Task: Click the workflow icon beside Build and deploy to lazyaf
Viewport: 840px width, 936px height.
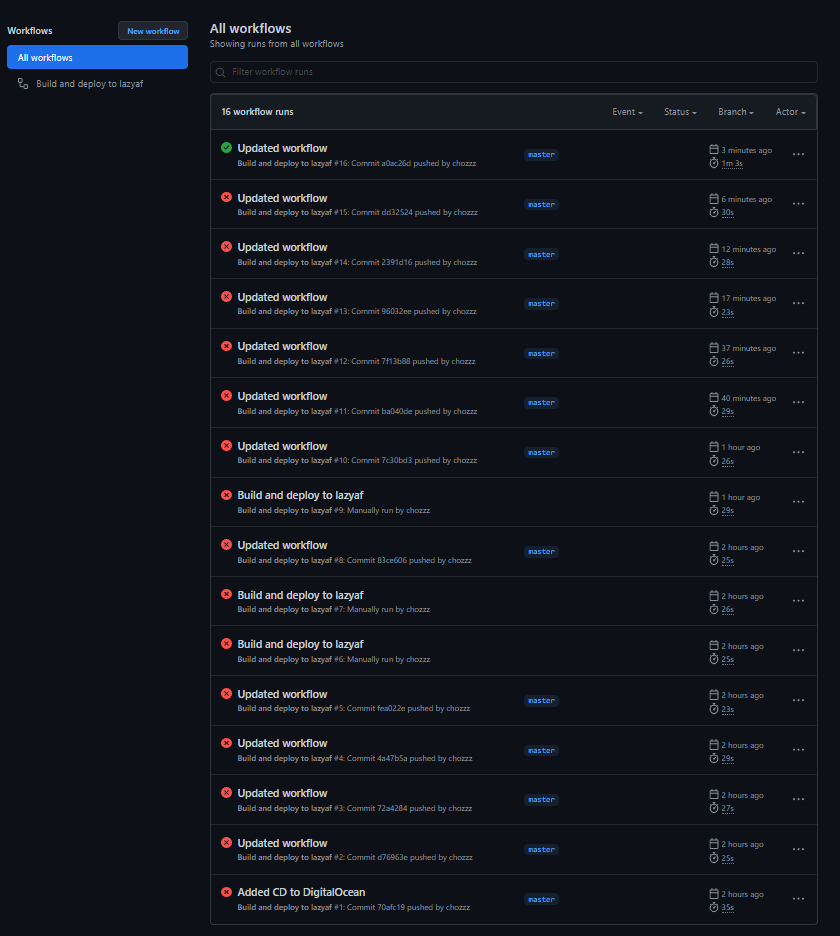Action: click(x=23, y=84)
